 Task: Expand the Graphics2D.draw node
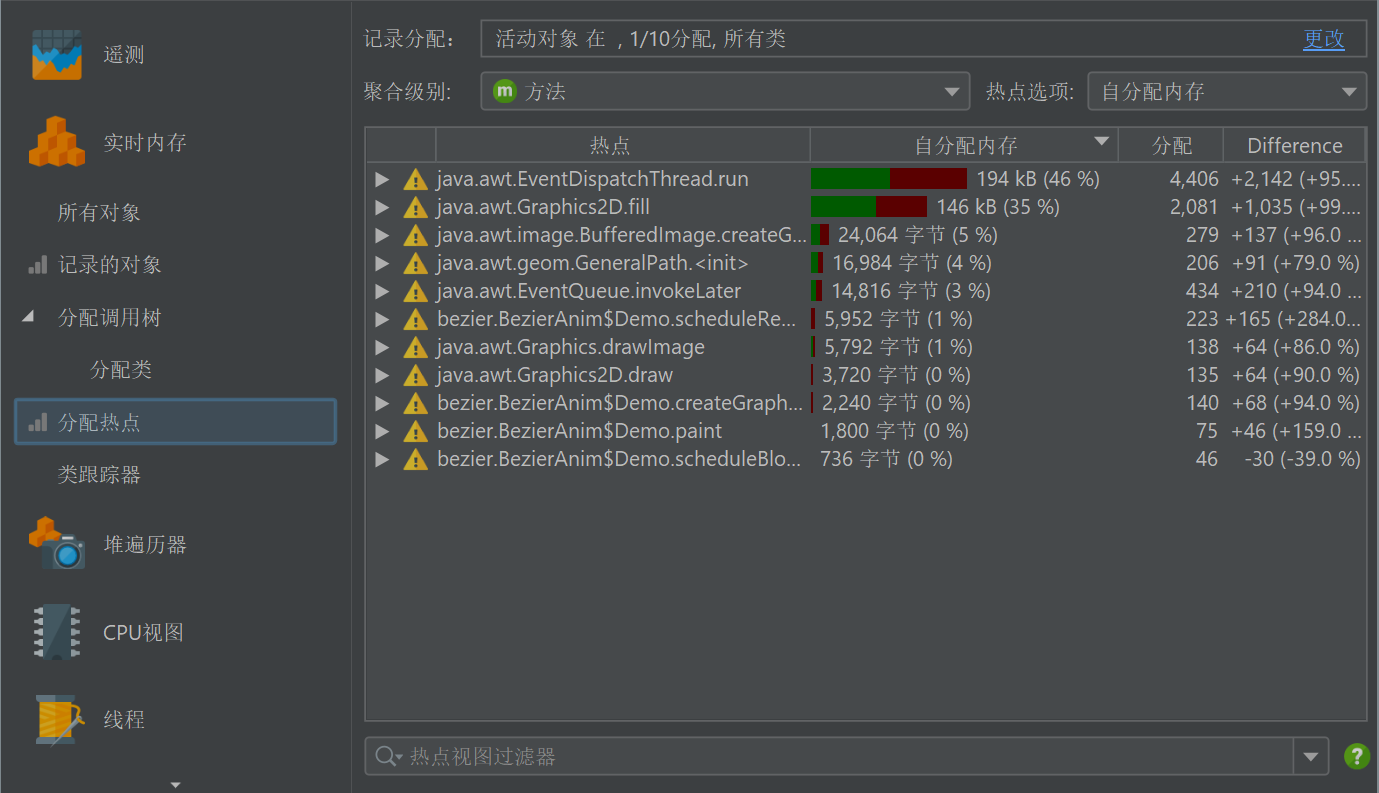(381, 376)
